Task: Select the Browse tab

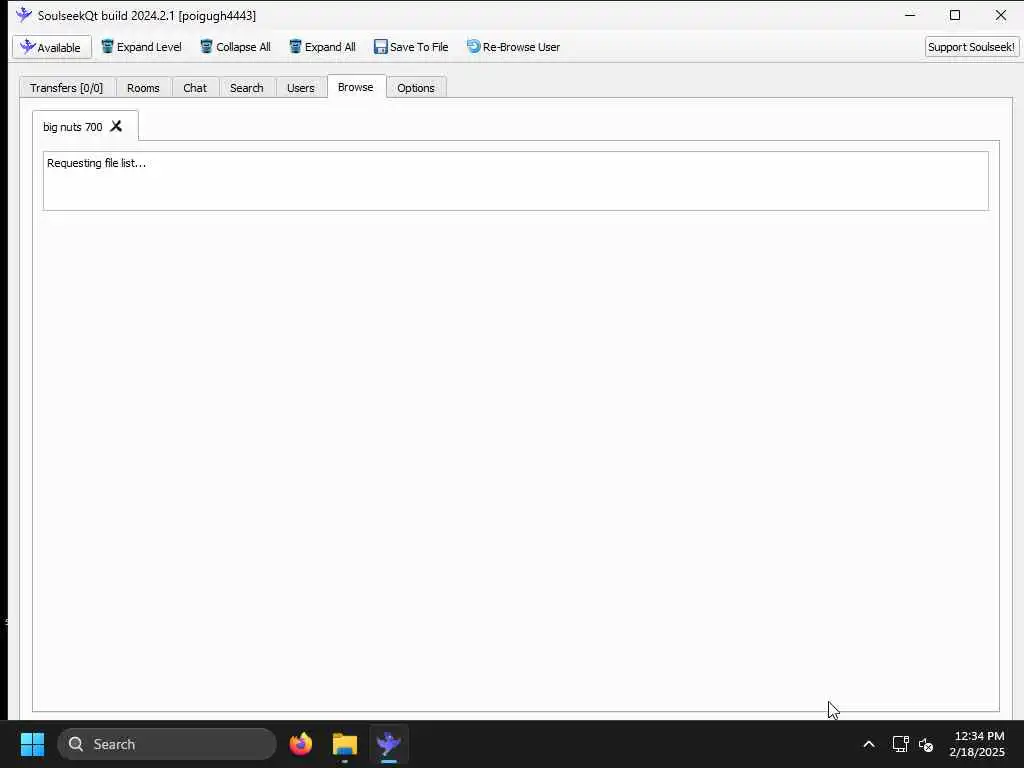Action: [x=356, y=87]
